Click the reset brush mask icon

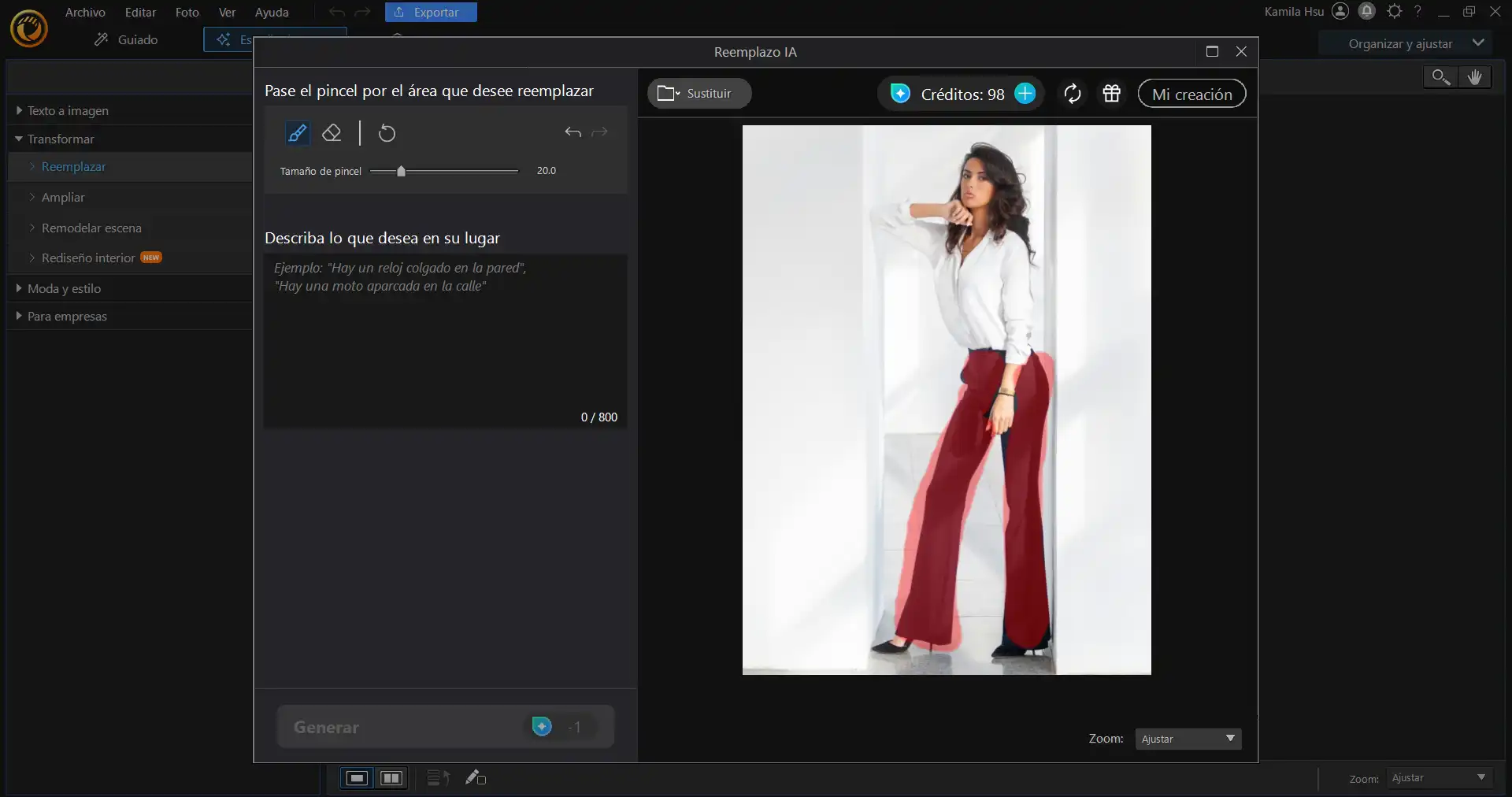pos(387,133)
